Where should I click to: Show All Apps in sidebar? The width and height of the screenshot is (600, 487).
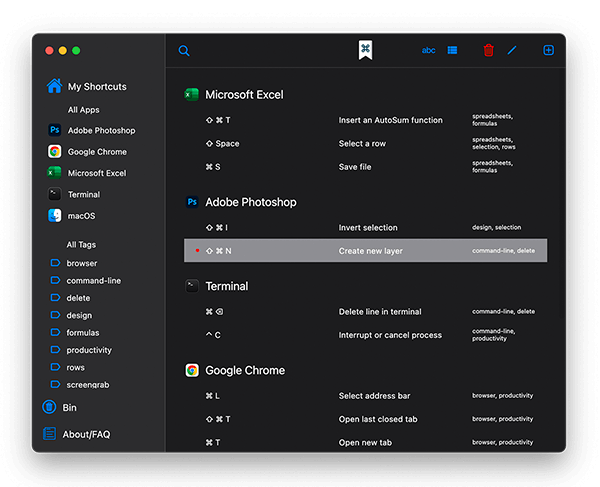coord(83,110)
